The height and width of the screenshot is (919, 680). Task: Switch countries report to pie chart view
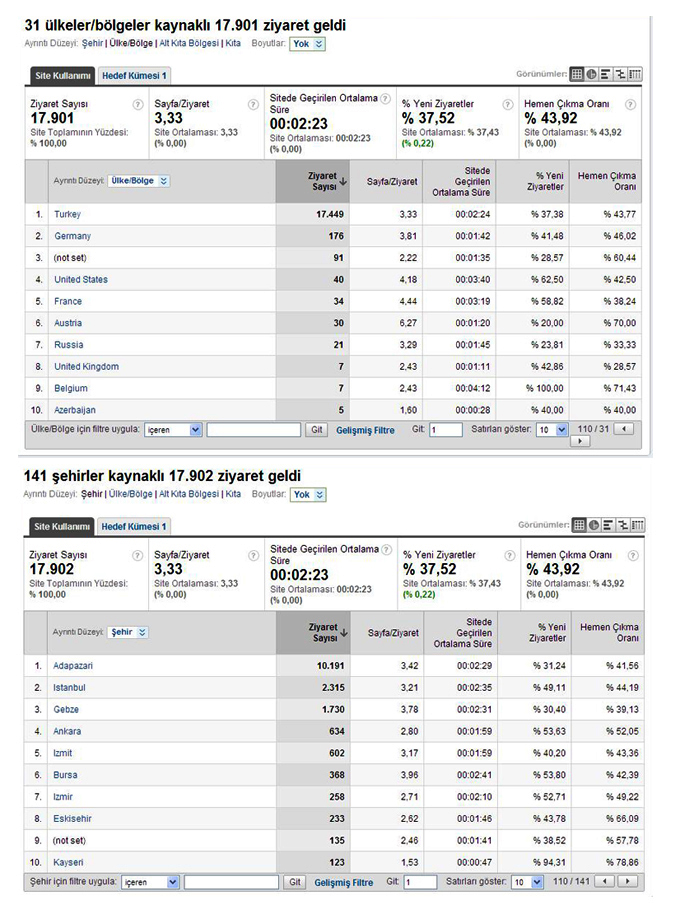pyautogui.click(x=591, y=74)
